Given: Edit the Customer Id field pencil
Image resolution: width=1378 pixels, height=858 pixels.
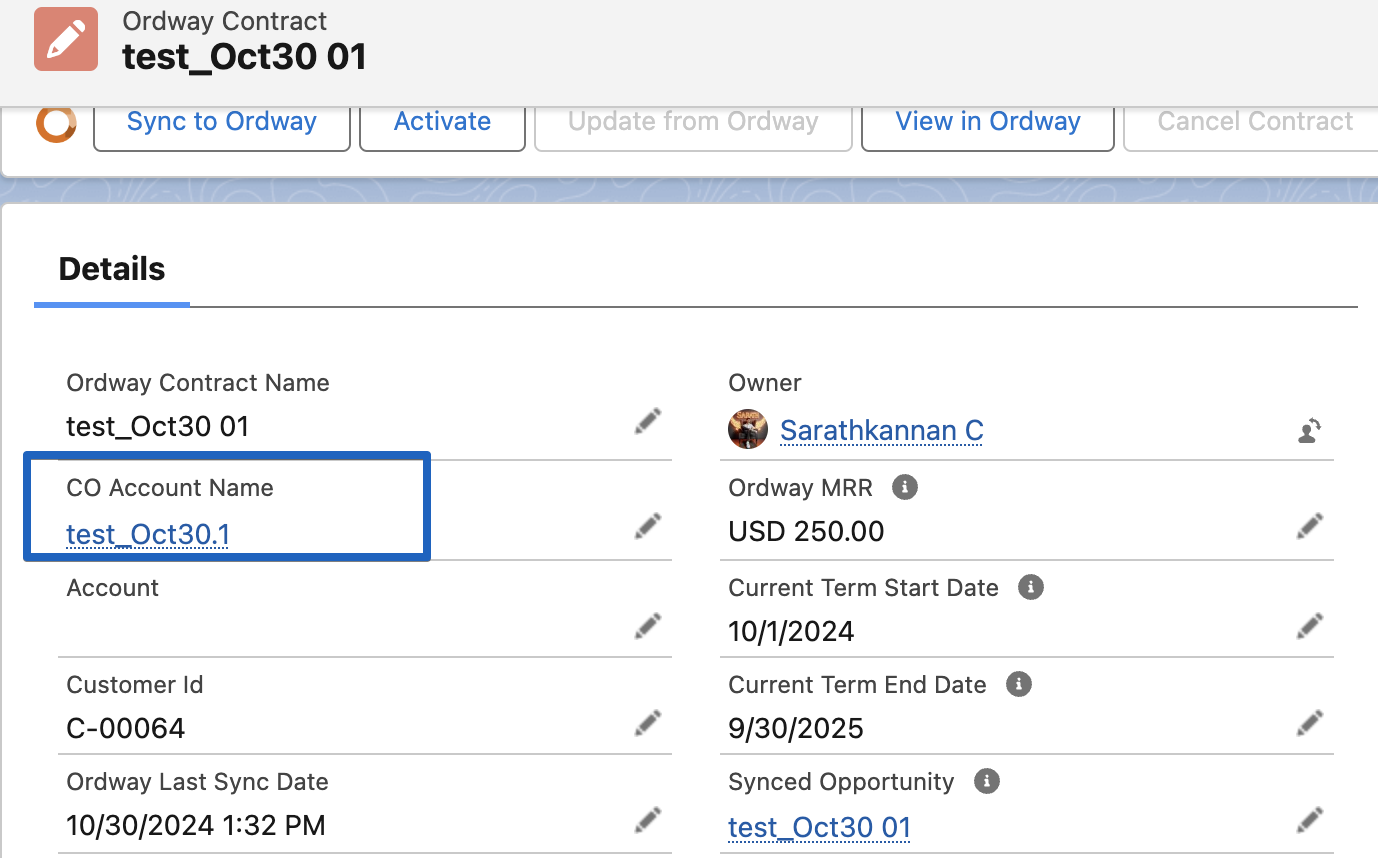Looking at the screenshot, I should click(x=648, y=723).
